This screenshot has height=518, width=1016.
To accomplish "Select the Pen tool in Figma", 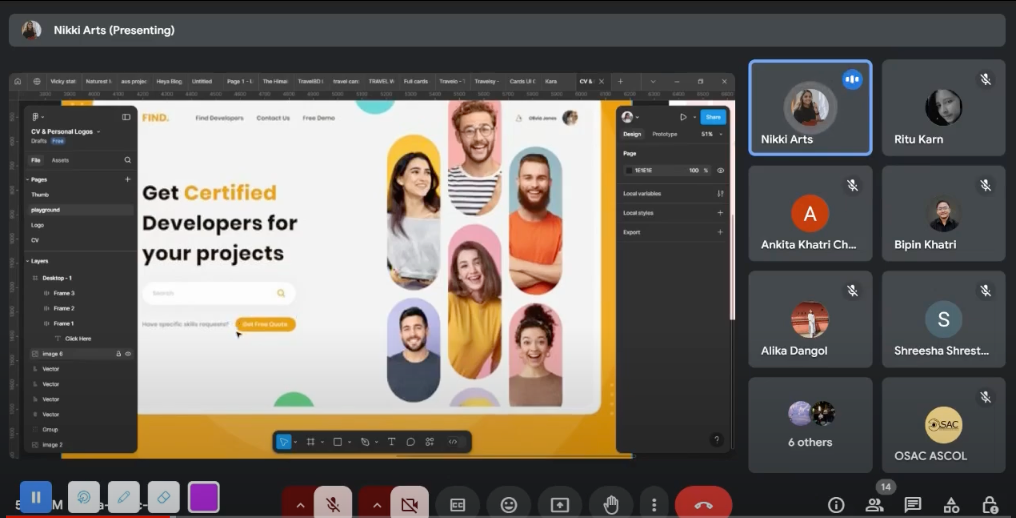I will [x=365, y=441].
